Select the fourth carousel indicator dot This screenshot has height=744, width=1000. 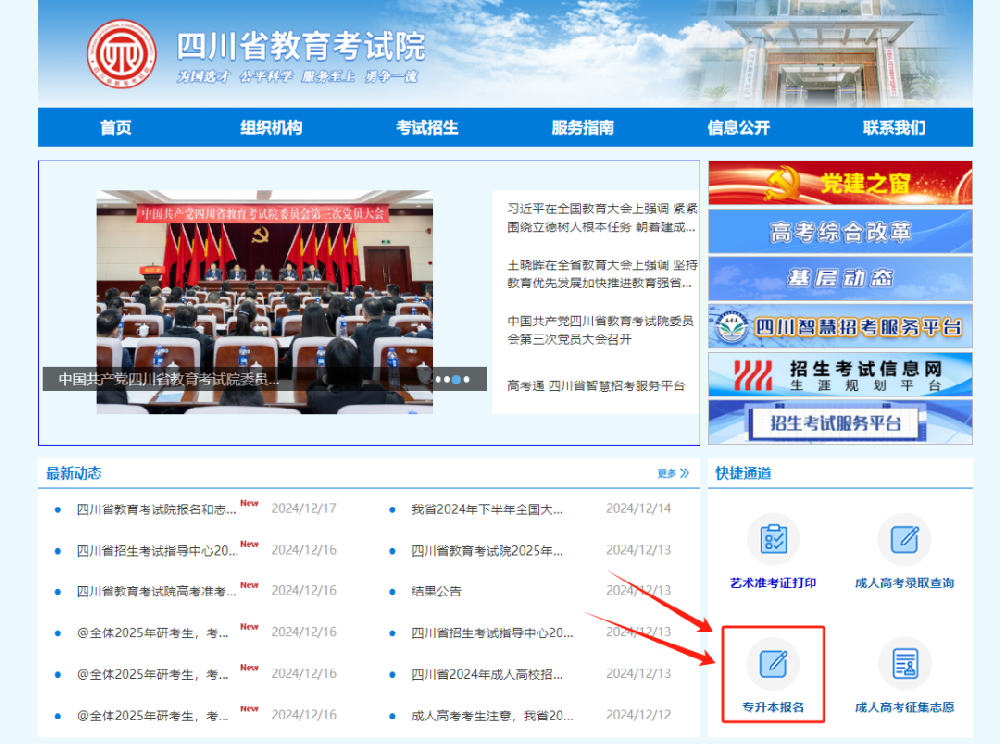click(x=464, y=379)
